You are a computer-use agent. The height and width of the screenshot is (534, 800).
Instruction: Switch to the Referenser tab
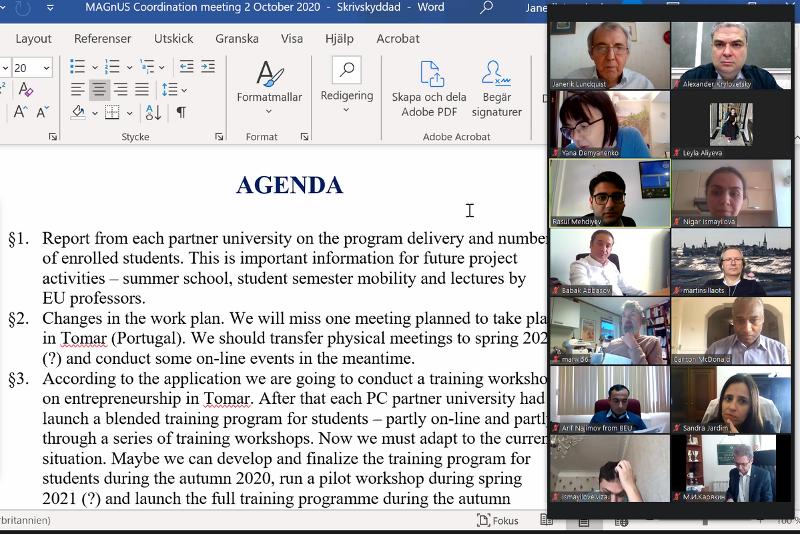[102, 39]
